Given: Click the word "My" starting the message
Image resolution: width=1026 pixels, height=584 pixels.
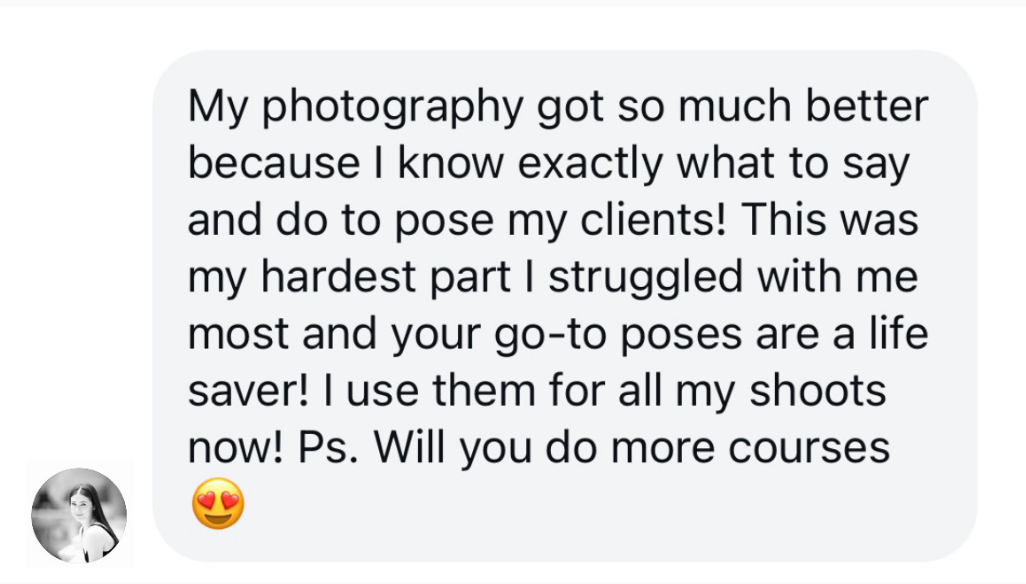Looking at the screenshot, I should (218, 109).
